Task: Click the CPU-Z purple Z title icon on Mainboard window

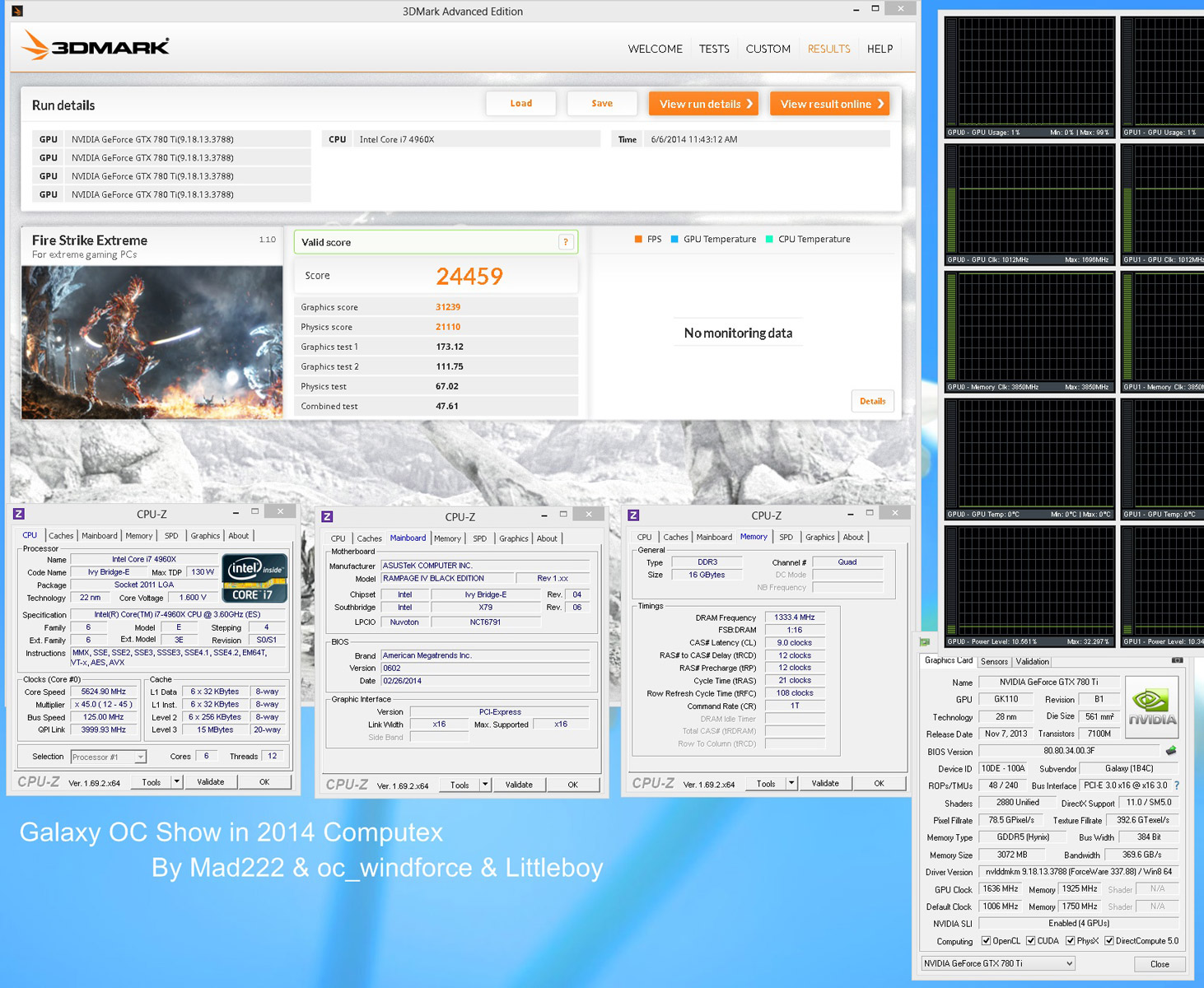Action: click(327, 517)
